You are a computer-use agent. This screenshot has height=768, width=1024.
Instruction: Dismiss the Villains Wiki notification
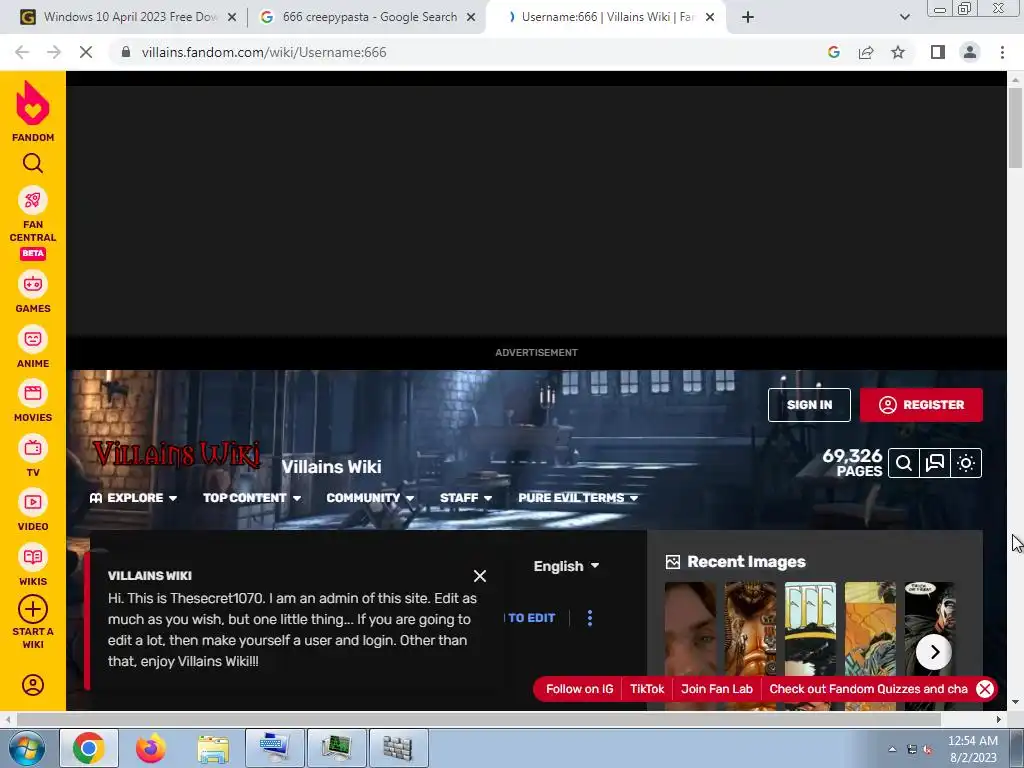480,576
